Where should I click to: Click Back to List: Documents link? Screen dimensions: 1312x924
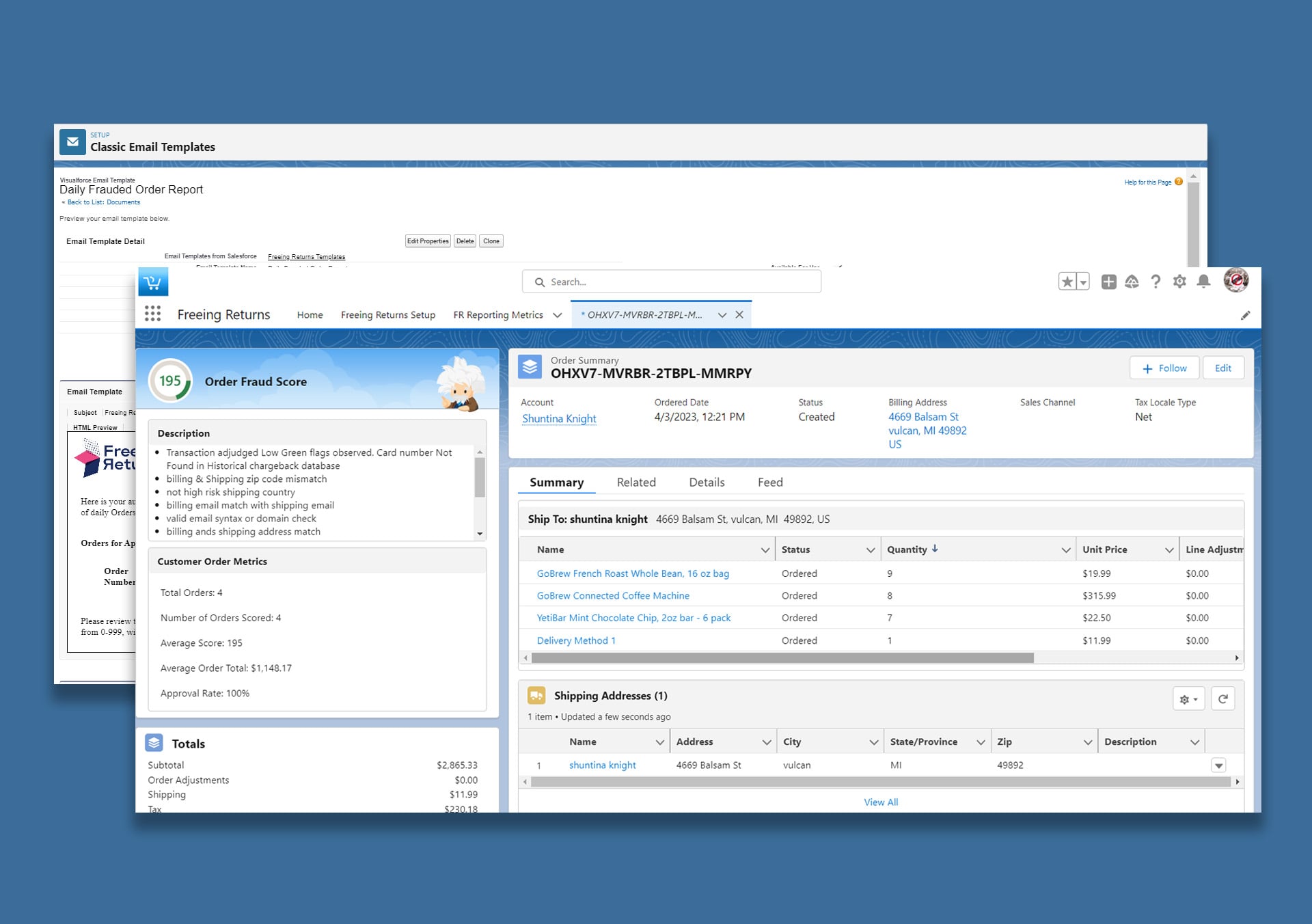[103, 202]
